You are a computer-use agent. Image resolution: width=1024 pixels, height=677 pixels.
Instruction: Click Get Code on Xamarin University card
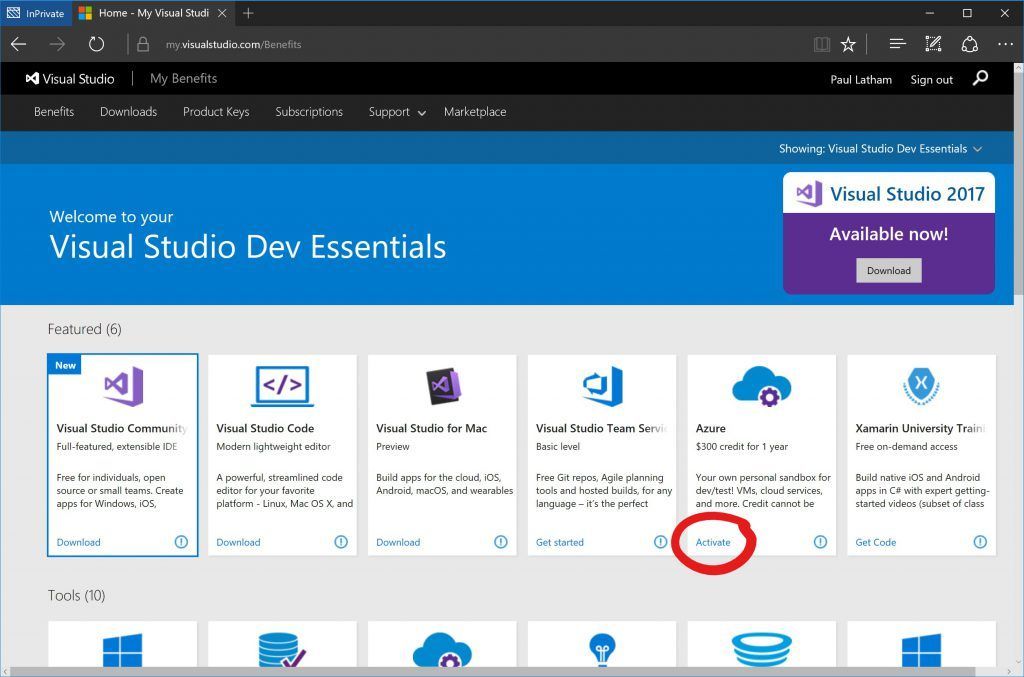[x=876, y=542]
